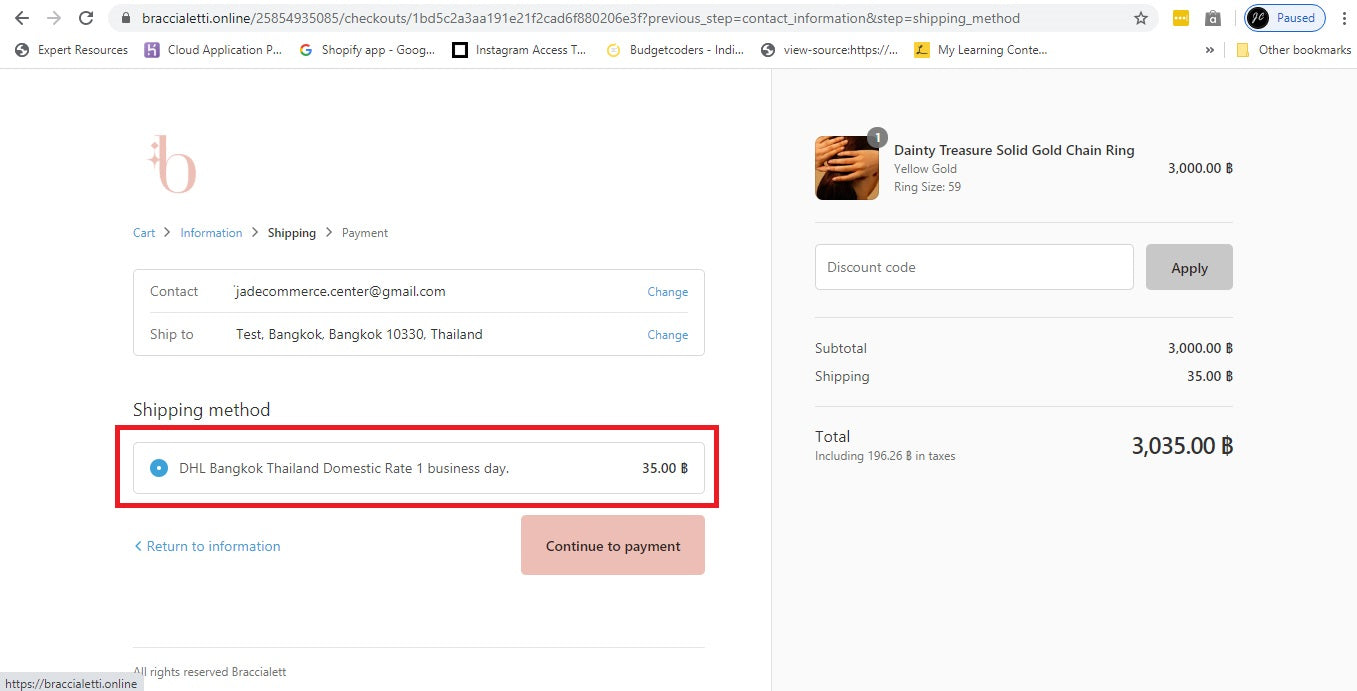Image resolution: width=1357 pixels, height=691 pixels.
Task: Click the gold chain ring thumbnail
Action: (847, 168)
